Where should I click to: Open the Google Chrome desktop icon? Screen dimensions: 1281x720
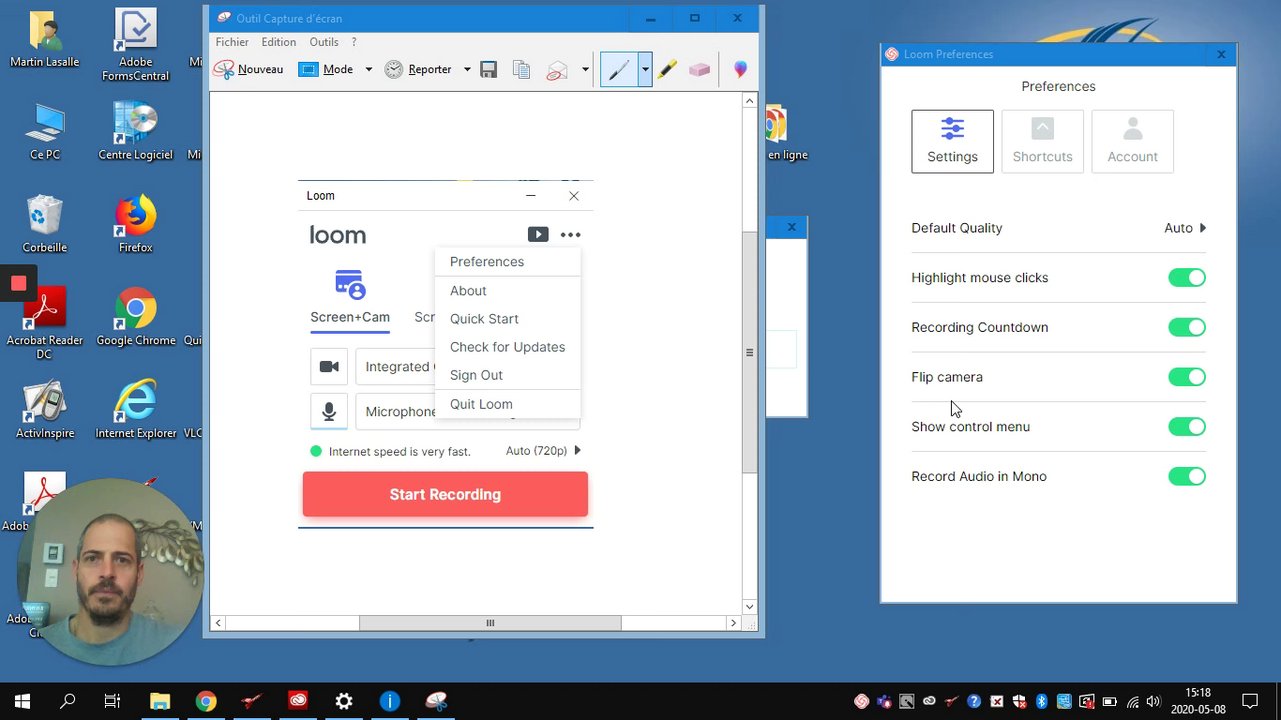[135, 317]
